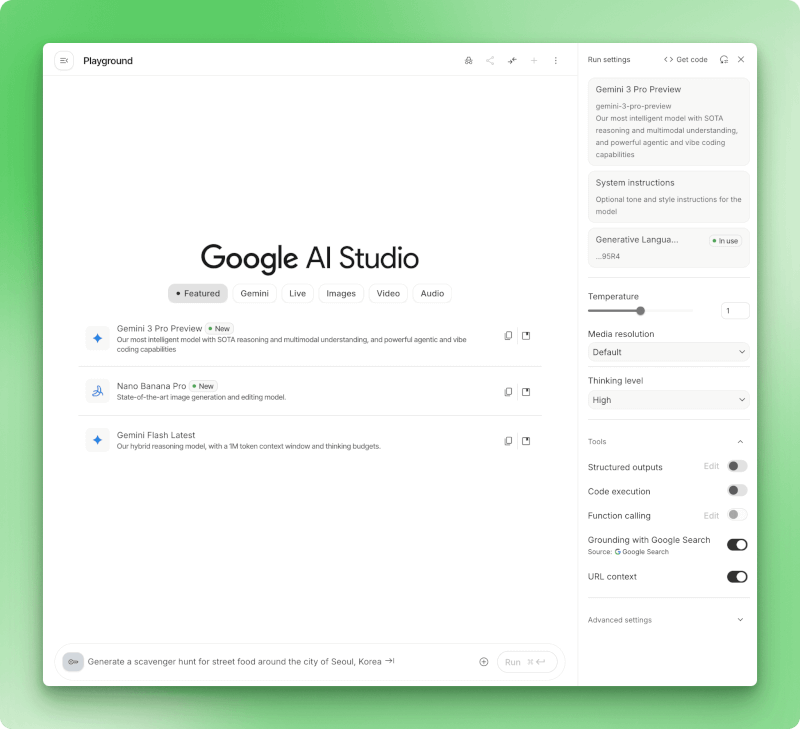Image resolution: width=800 pixels, height=729 pixels.
Task: Collapse the Playground sidebar panel
Action: (63, 61)
